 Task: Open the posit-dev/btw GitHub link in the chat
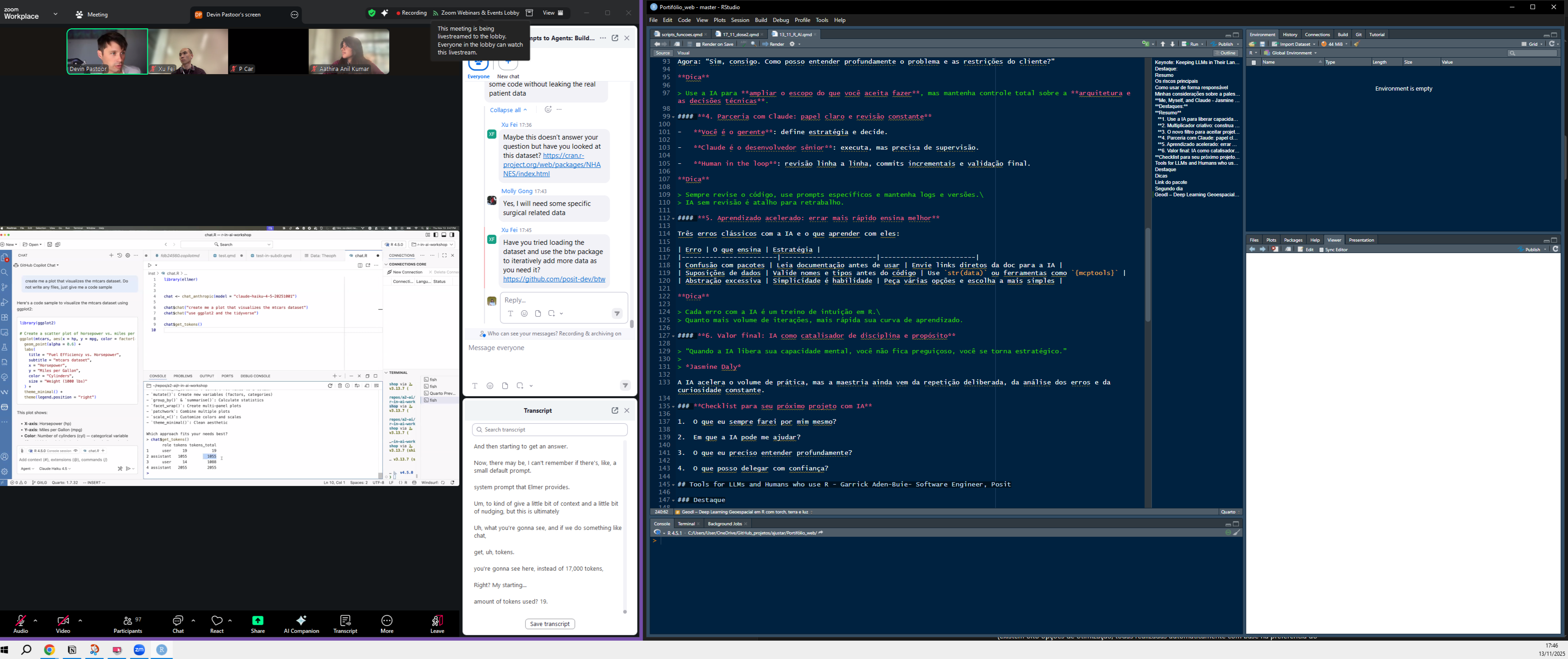pyautogui.click(x=554, y=279)
